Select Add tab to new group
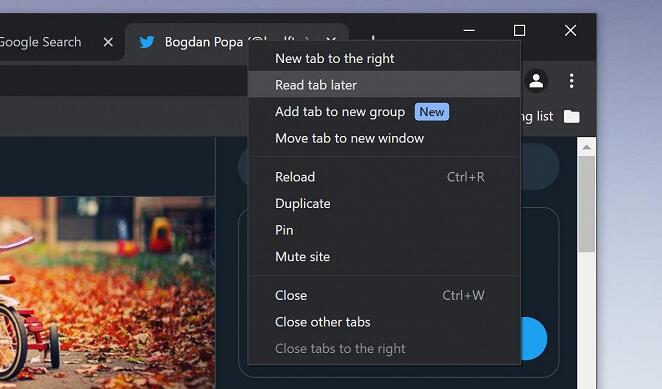This screenshot has height=389, width=662. pos(384,112)
